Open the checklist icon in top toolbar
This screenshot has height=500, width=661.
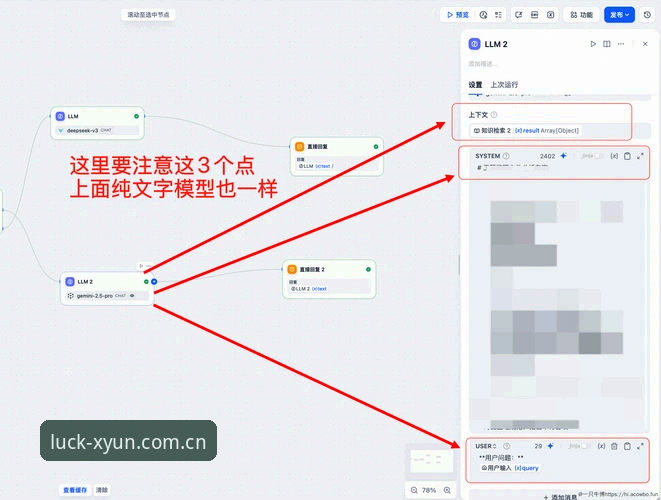(498, 15)
